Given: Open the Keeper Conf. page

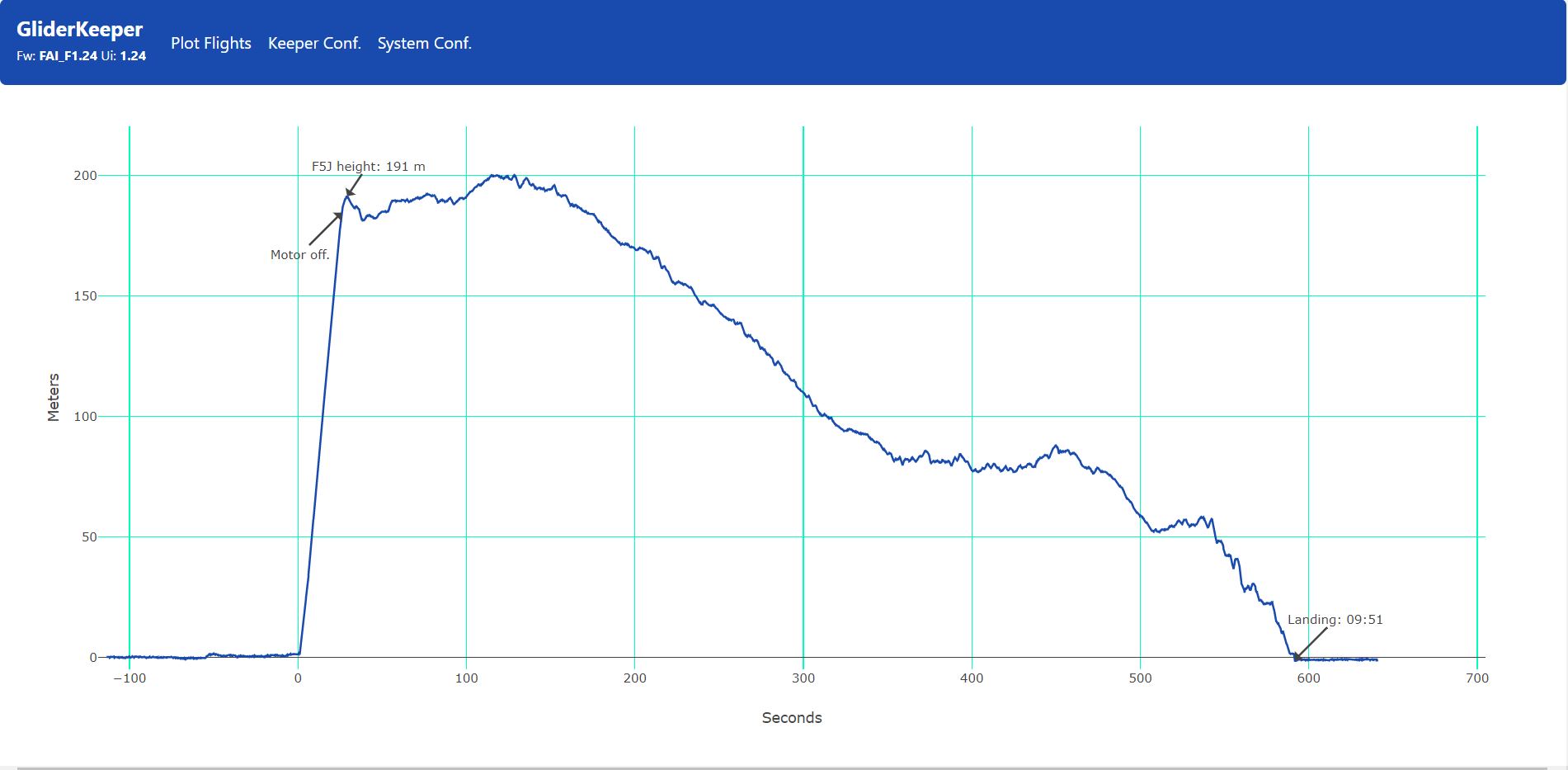Looking at the screenshot, I should 314,44.
